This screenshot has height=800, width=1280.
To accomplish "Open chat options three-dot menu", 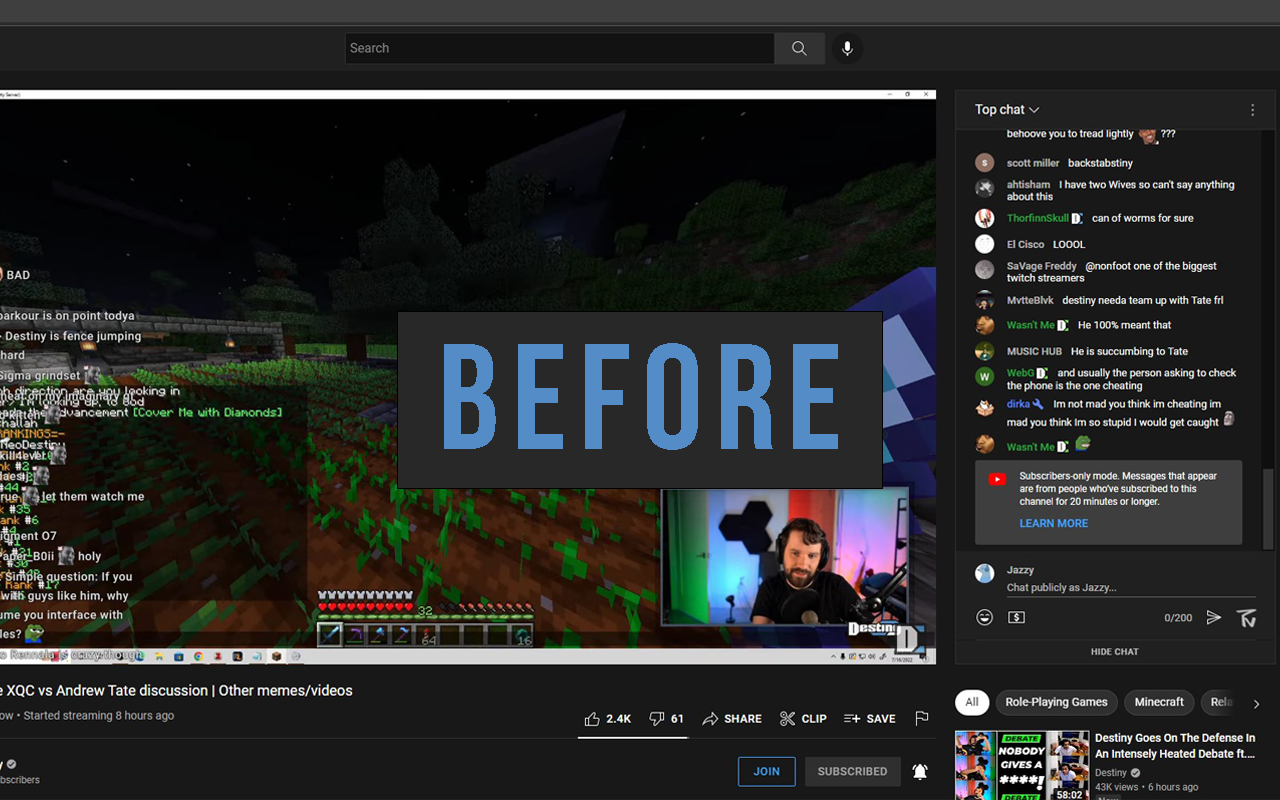I will point(1252,110).
